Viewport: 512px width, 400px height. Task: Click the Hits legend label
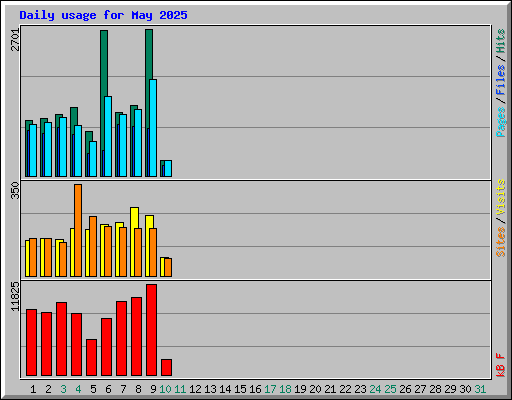(501, 41)
